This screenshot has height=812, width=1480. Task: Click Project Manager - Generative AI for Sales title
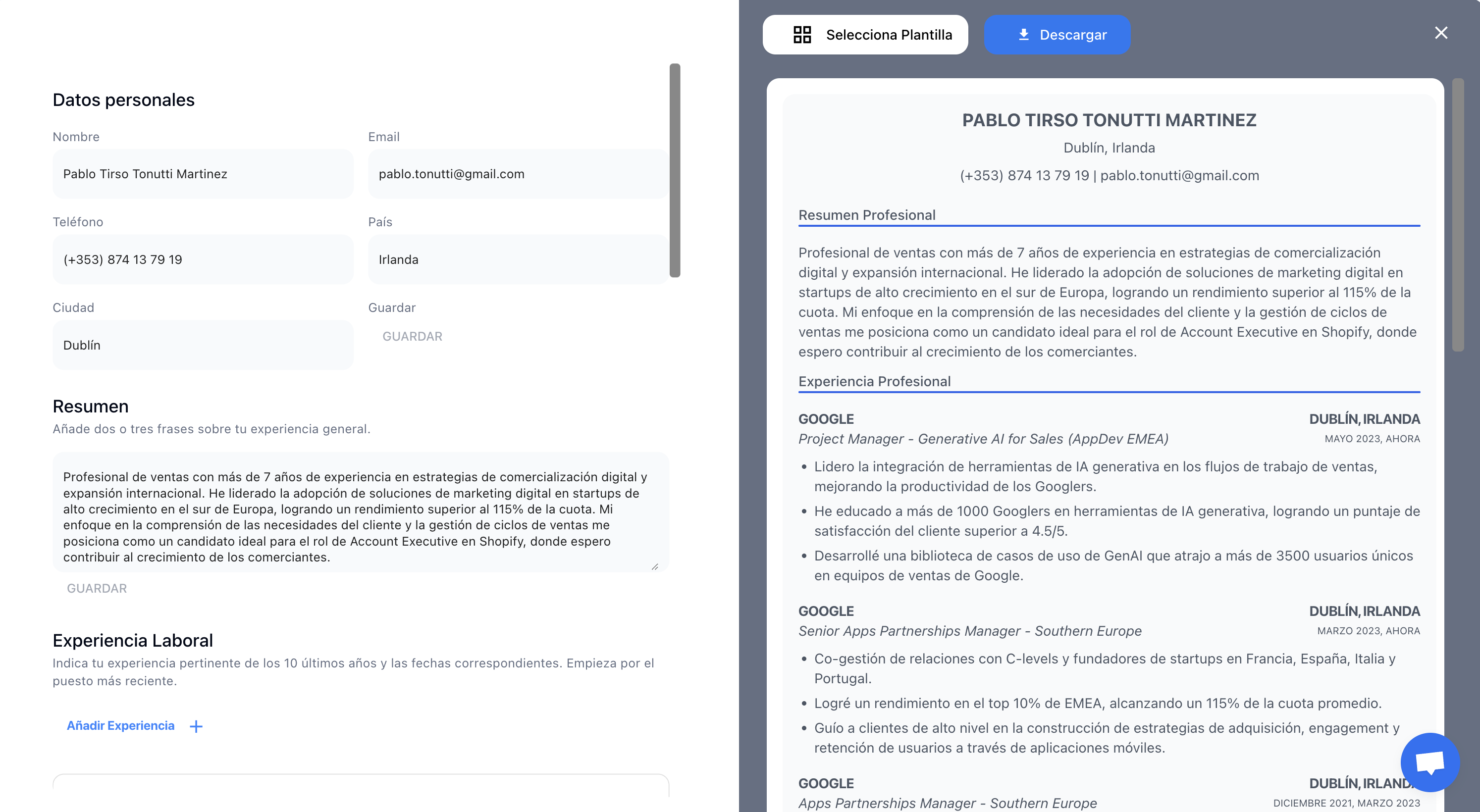pyautogui.click(x=983, y=439)
